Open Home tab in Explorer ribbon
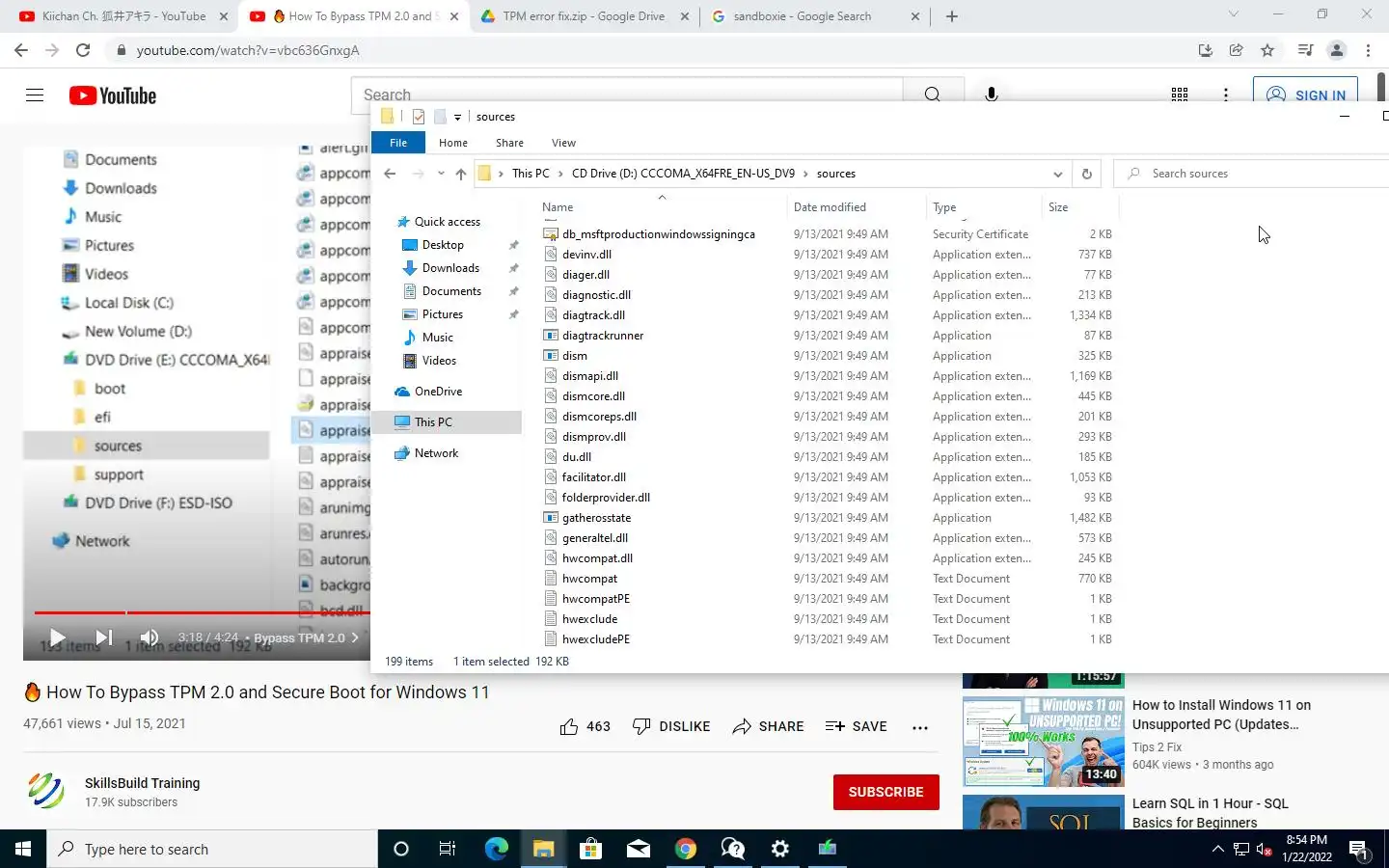 coord(453,143)
